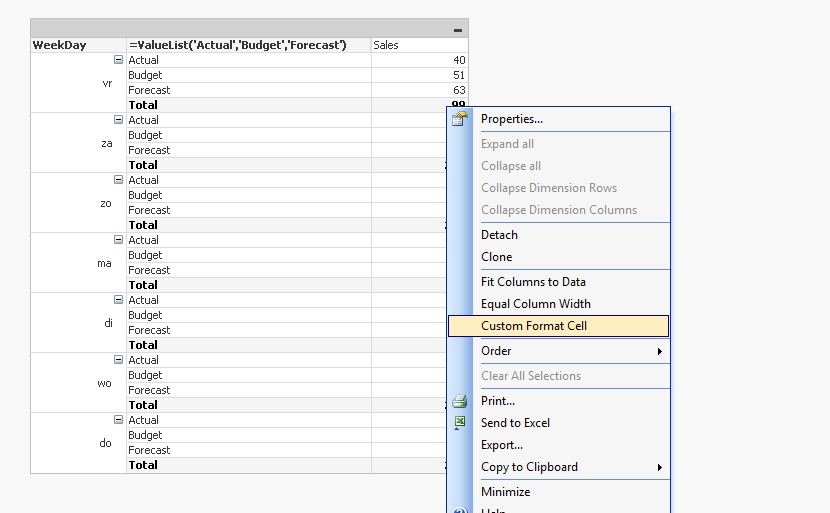The width and height of the screenshot is (830, 513).
Task: Select Equal Column Width option
Action: click(536, 304)
